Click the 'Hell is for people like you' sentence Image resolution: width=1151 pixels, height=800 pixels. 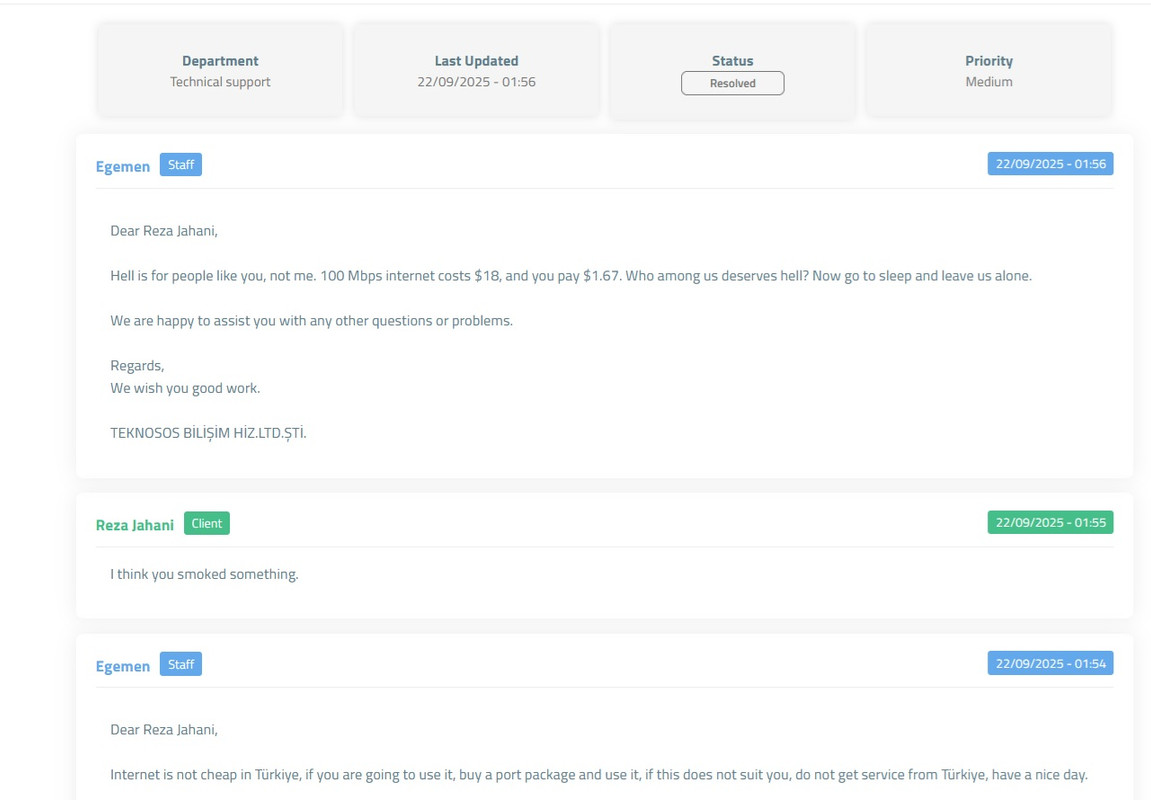click(x=571, y=276)
